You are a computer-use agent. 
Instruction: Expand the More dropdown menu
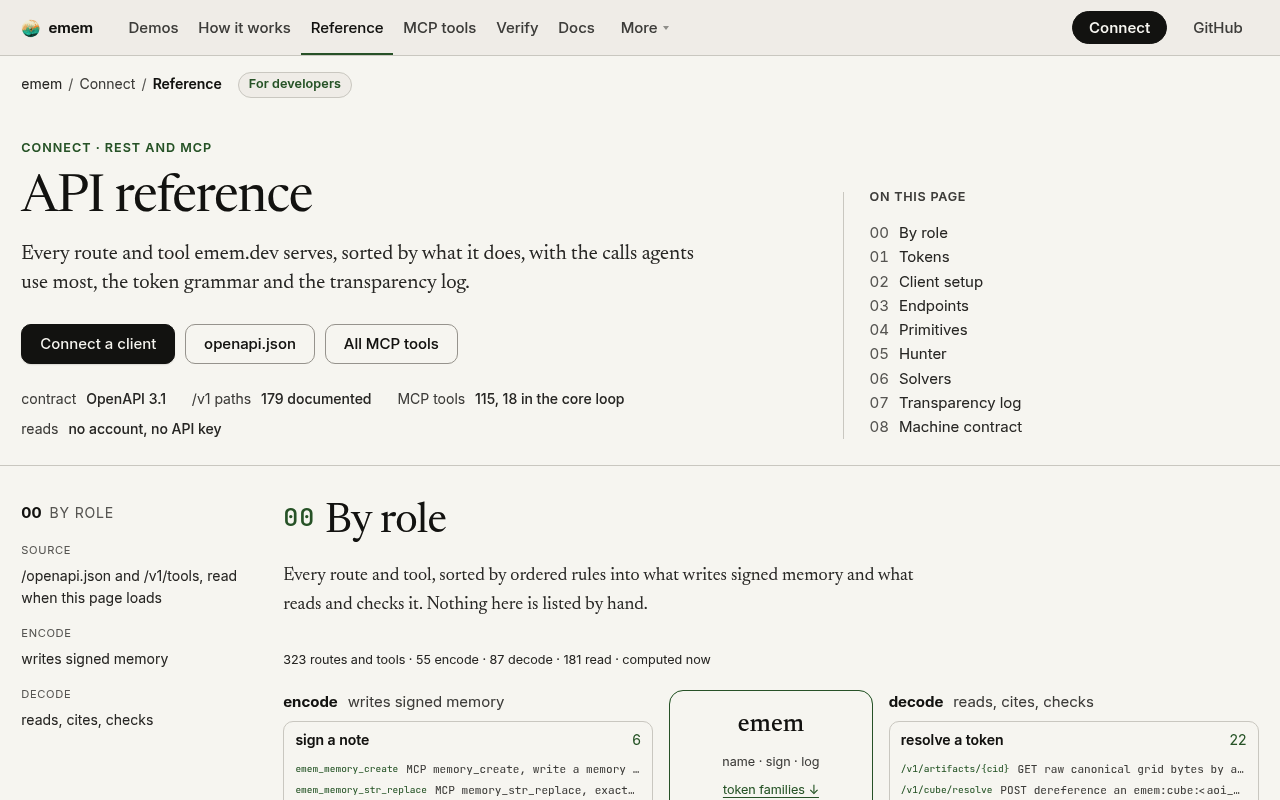tap(645, 28)
